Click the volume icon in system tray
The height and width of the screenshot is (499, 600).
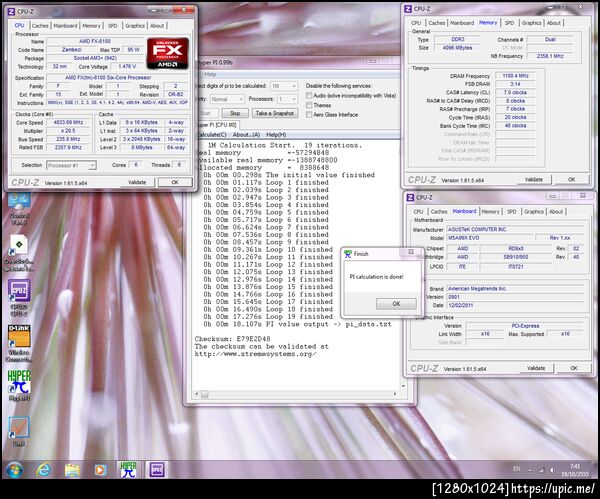pyautogui.click(x=553, y=470)
